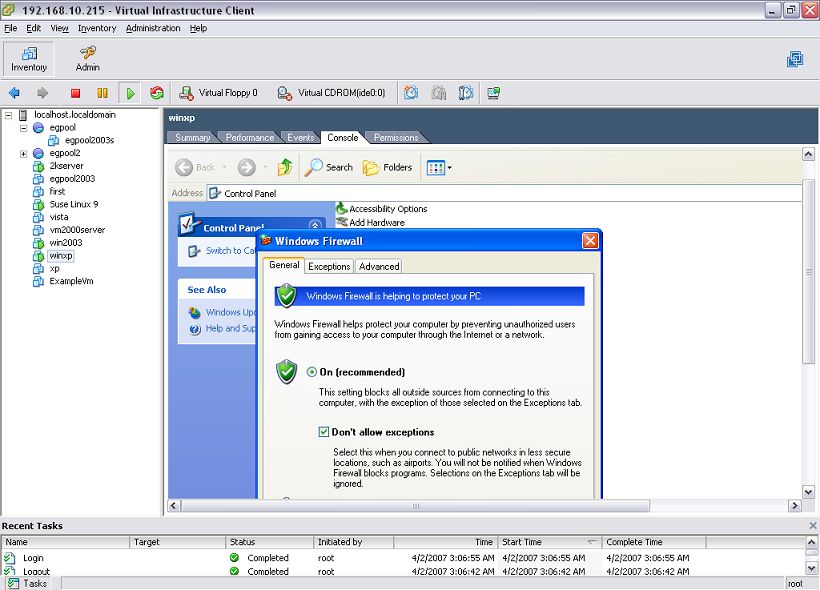820x590 pixels.
Task: Open the Inventory menu
Action: click(x=97, y=28)
